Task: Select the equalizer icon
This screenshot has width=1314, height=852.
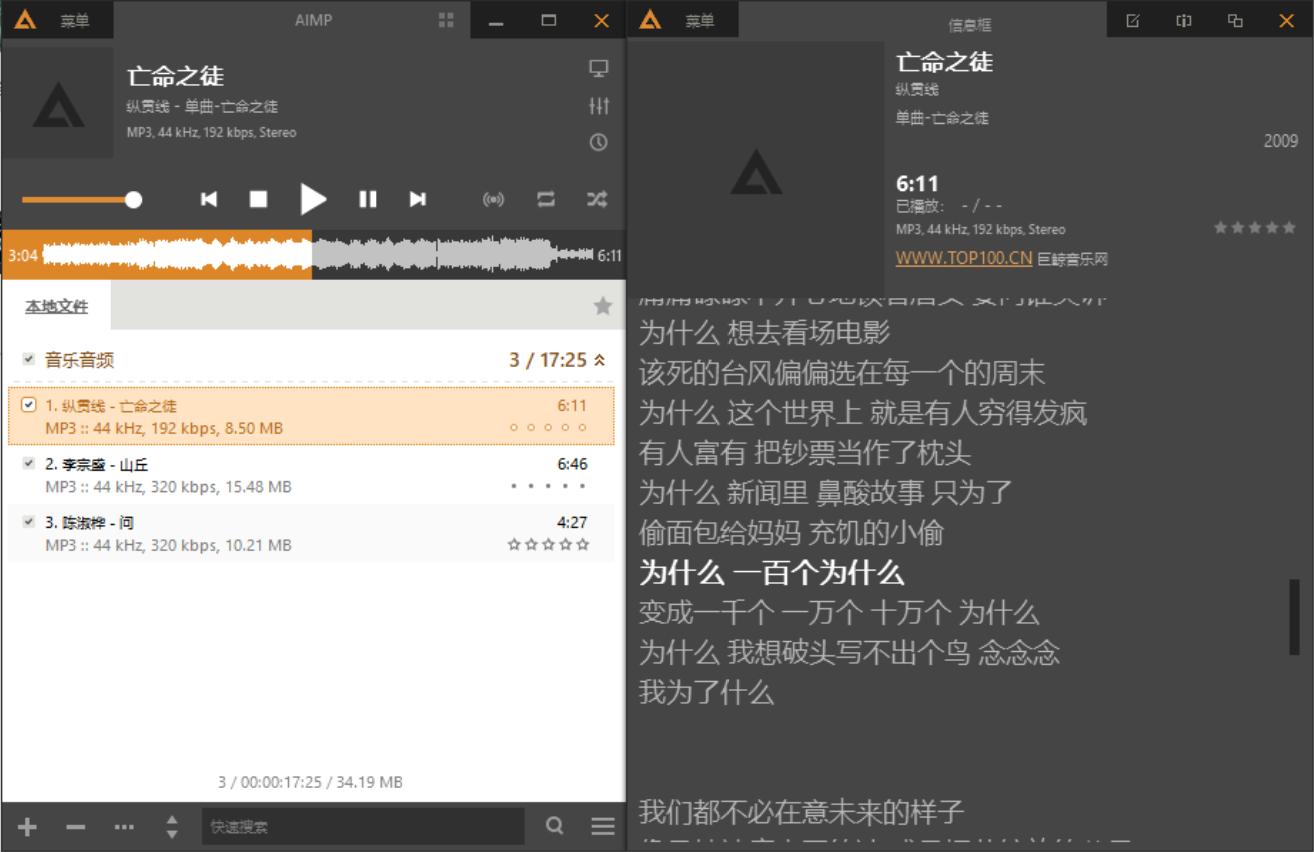Action: 600,106
